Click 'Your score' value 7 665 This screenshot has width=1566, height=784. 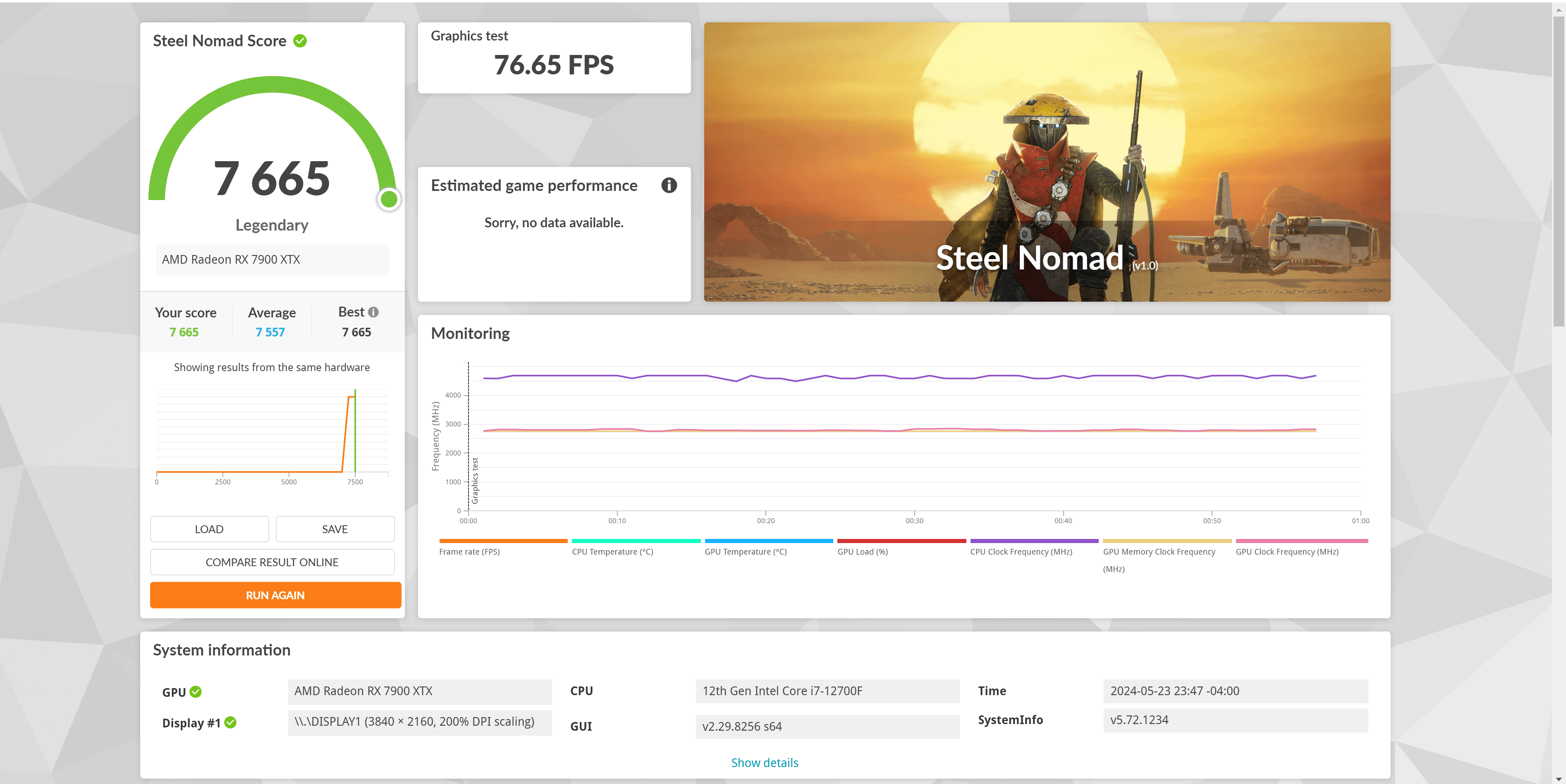[x=184, y=332]
